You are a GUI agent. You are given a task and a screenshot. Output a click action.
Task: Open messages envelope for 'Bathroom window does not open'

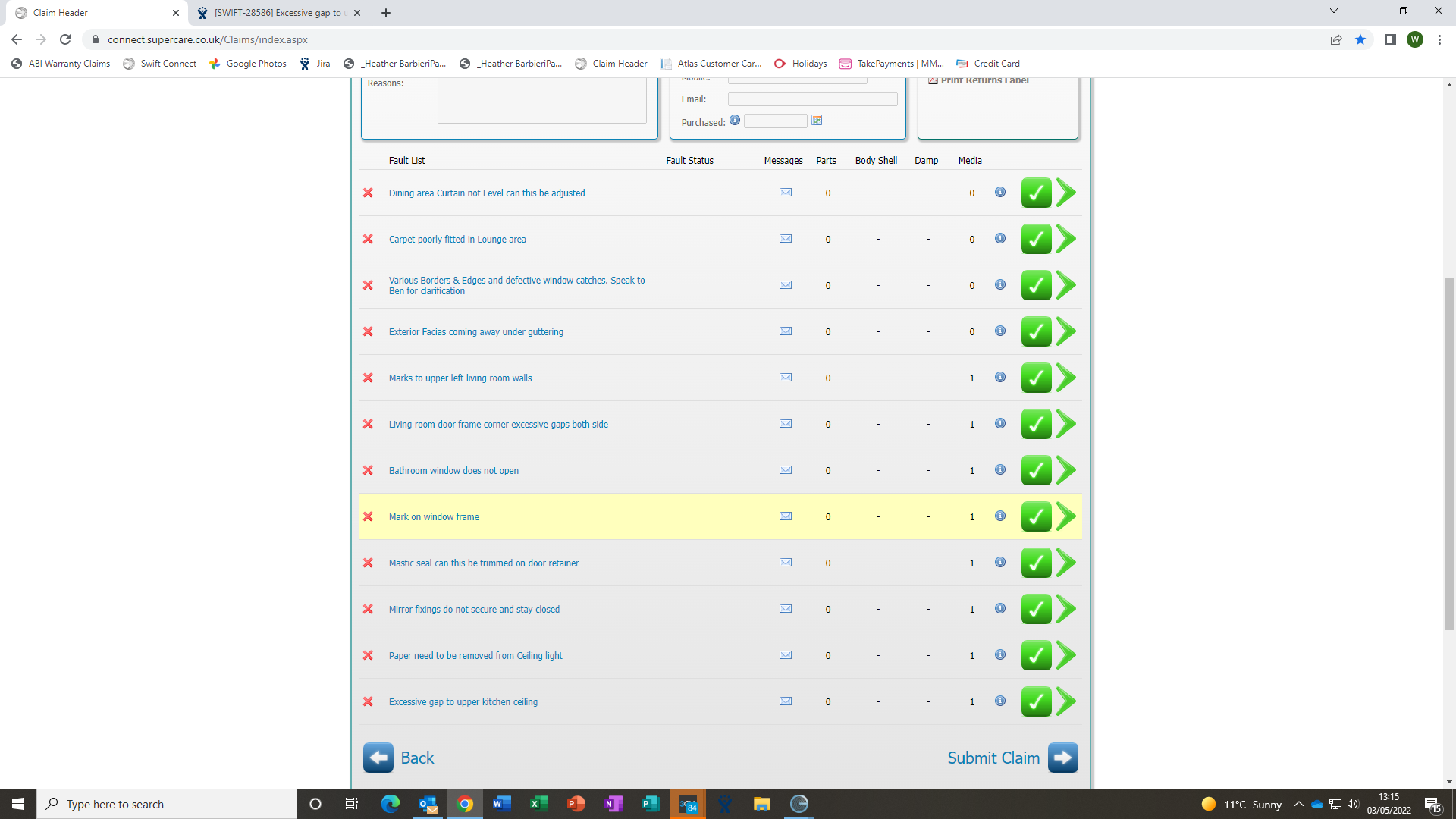pyautogui.click(x=786, y=470)
